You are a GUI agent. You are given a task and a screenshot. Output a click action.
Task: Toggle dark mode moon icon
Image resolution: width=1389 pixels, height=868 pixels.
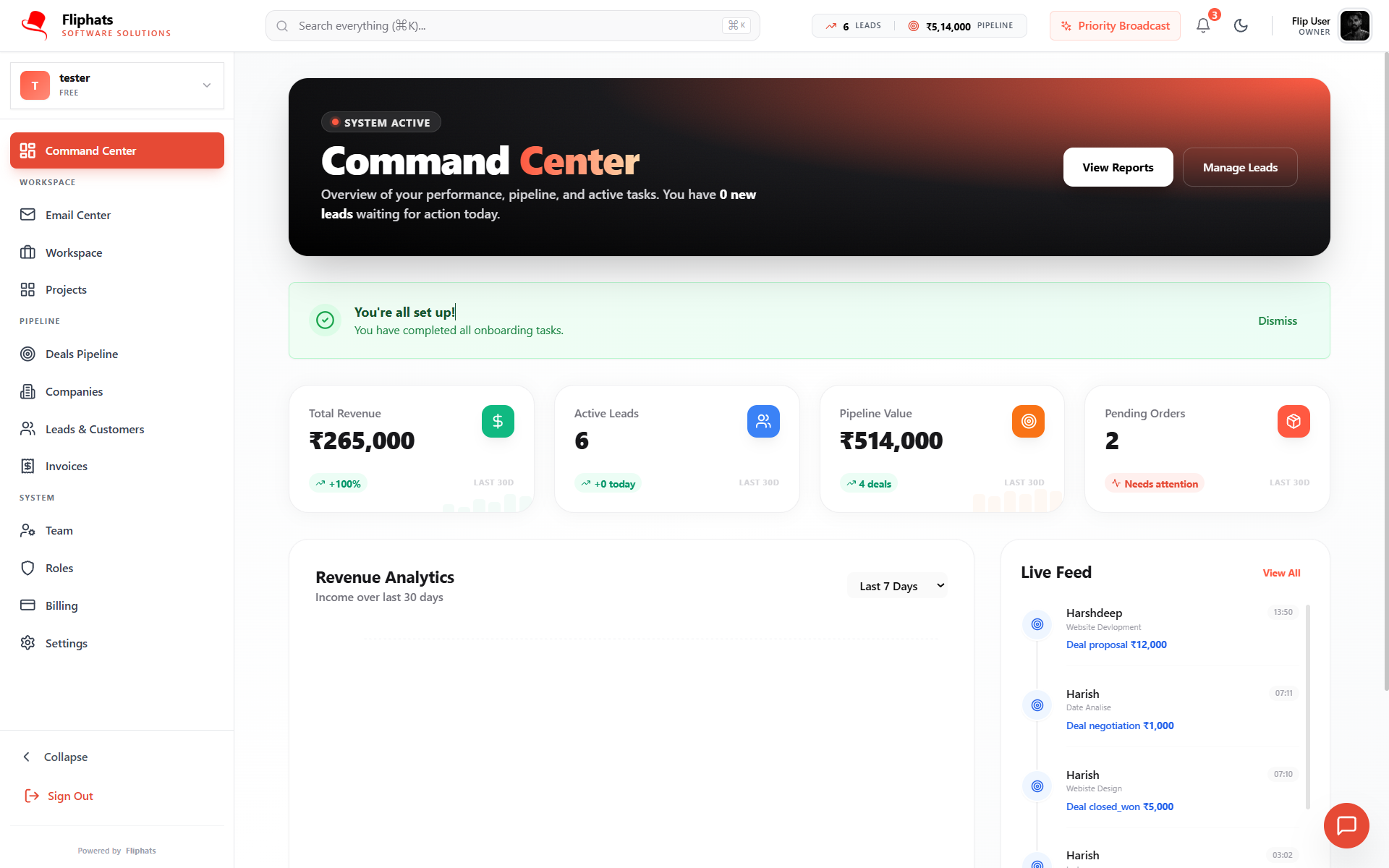click(1241, 26)
